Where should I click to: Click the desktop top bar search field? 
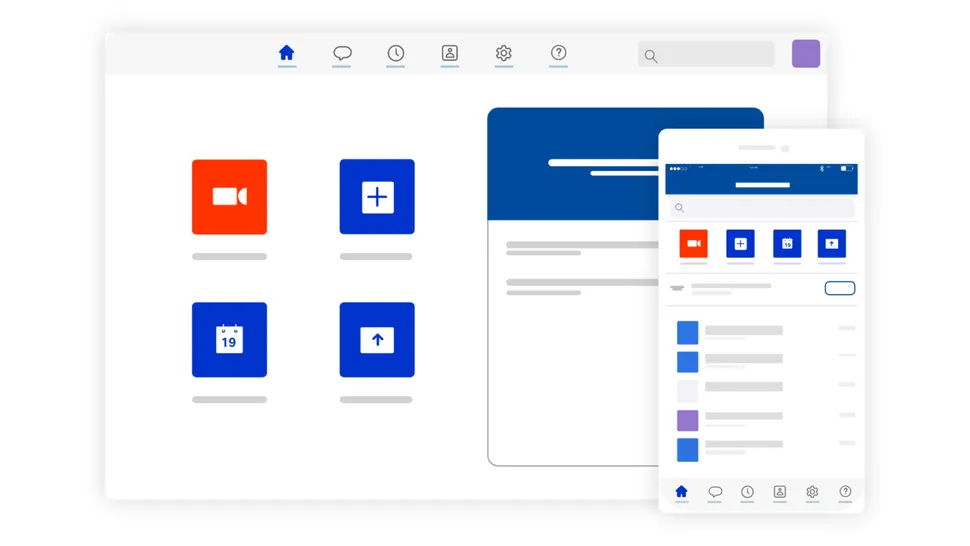coord(706,55)
